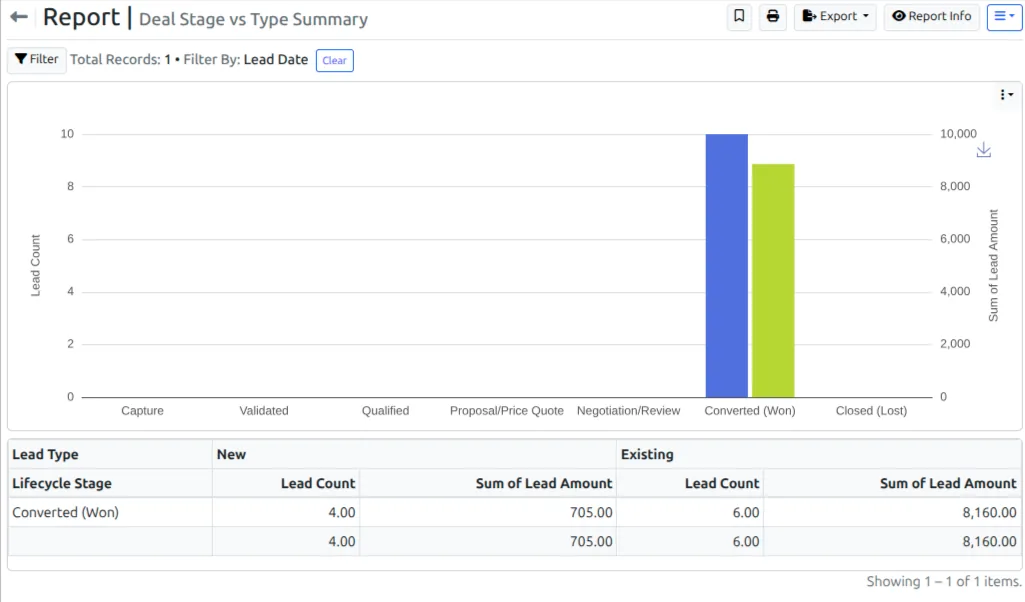Screen dimensions: 1025x602
Task: Bookmark this report
Action: point(739,16)
